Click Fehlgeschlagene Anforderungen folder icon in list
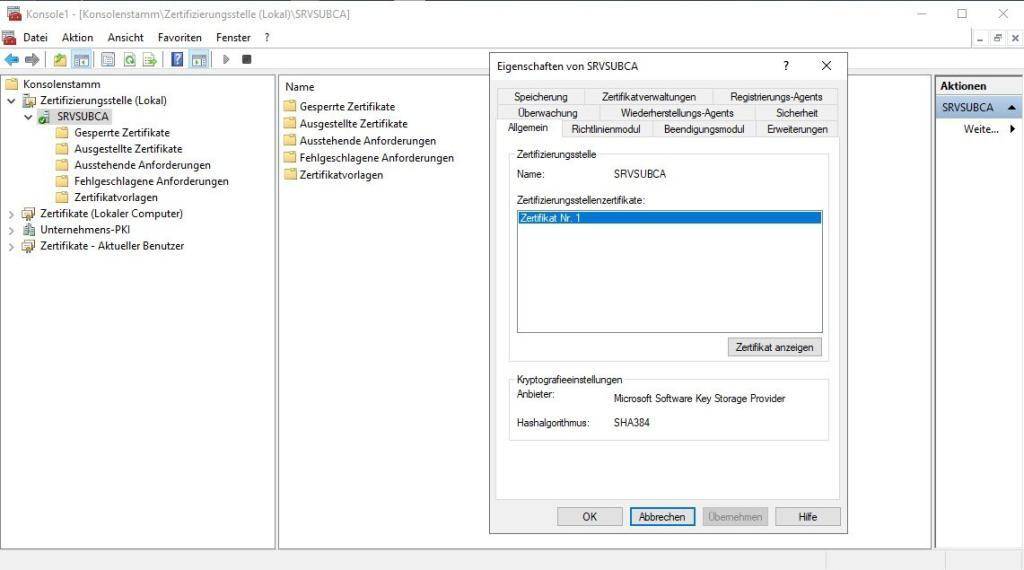 pos(290,157)
